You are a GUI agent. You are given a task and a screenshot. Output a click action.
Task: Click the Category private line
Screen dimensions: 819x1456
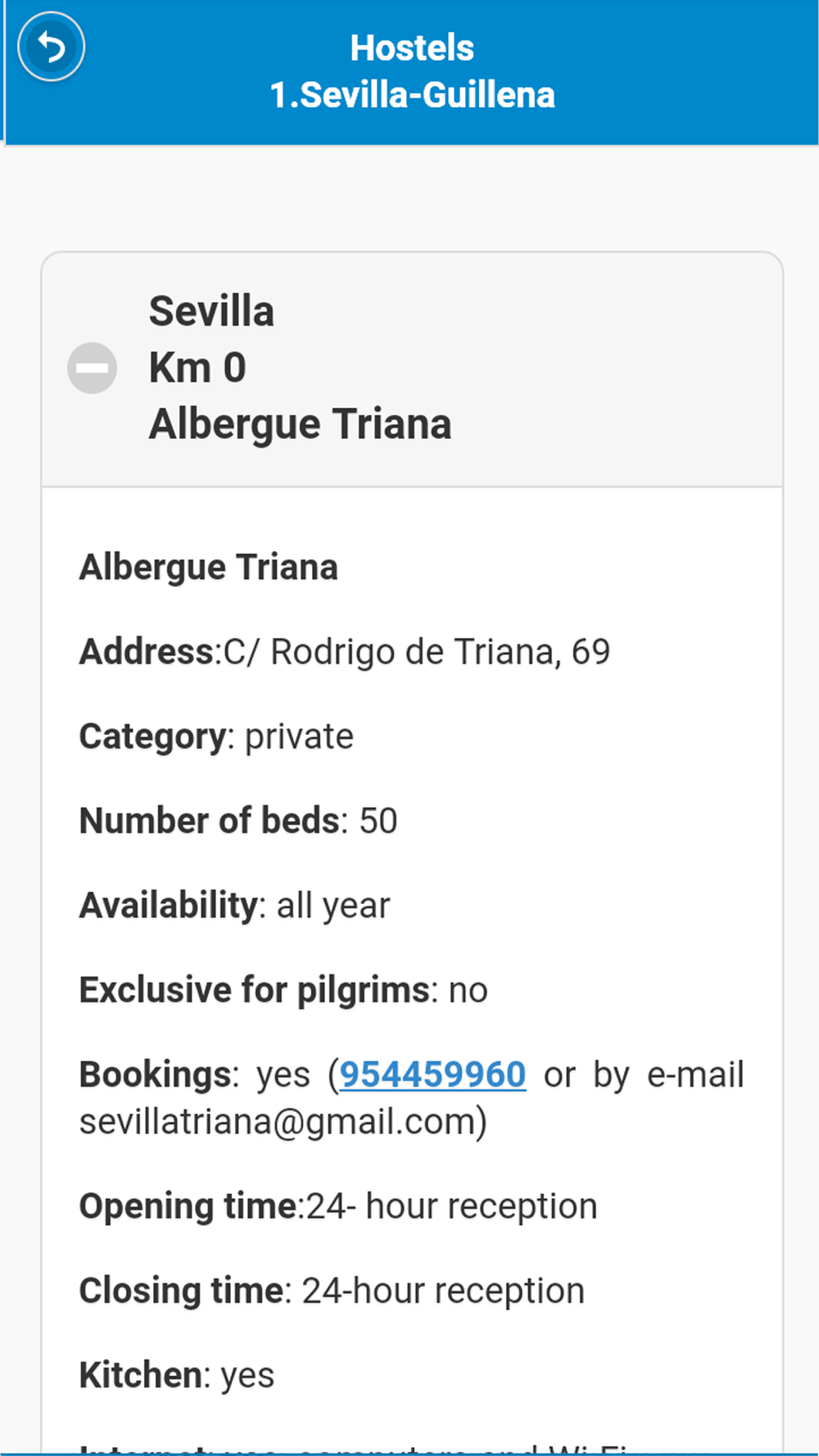[216, 736]
